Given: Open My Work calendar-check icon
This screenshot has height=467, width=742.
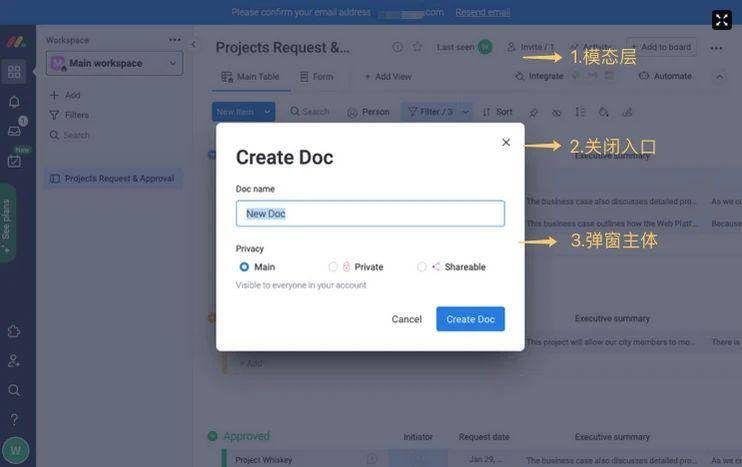Looking at the screenshot, I should coord(14,161).
